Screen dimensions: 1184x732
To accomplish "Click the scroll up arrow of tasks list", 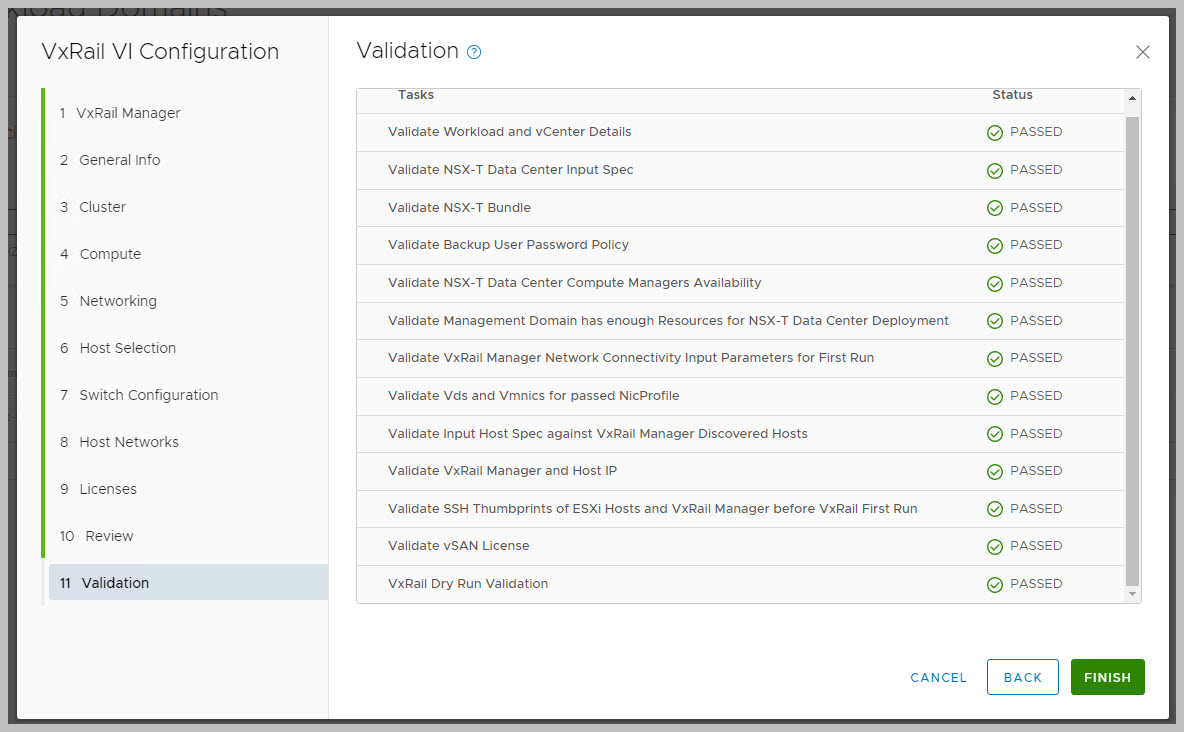I will 1132,98.
